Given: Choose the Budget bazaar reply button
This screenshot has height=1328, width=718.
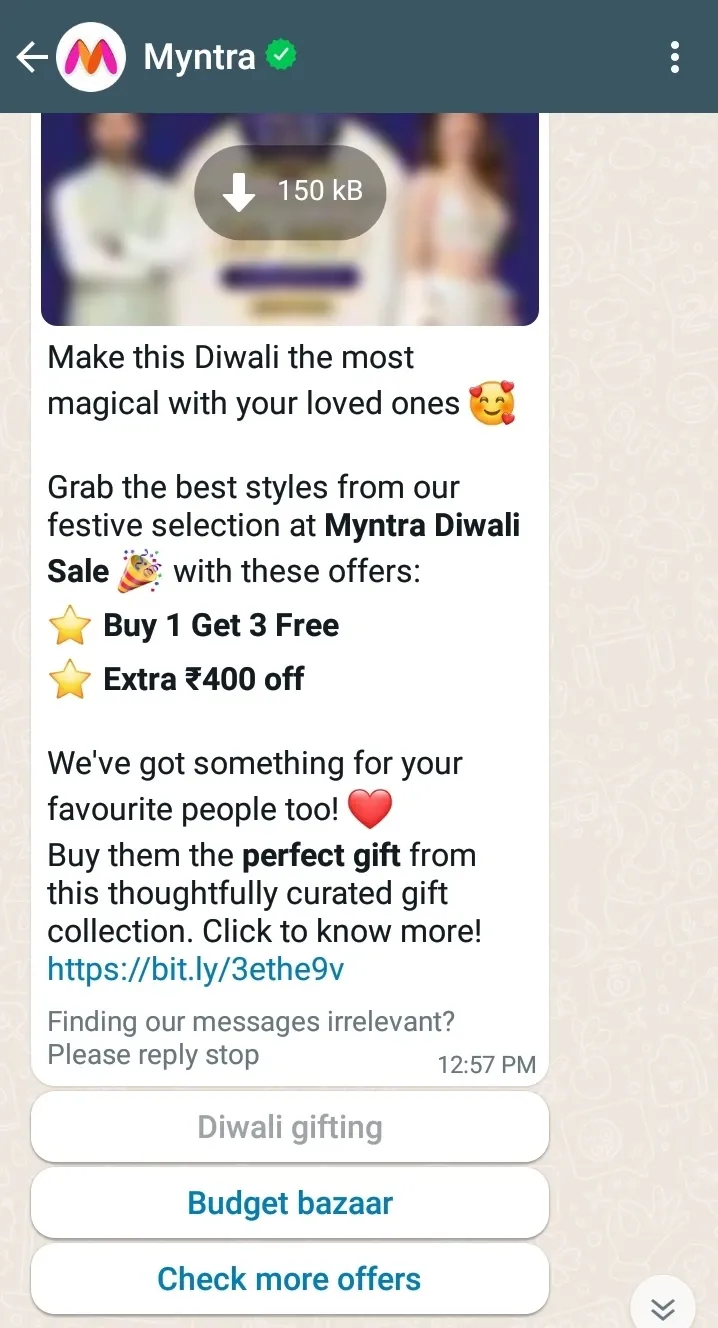Looking at the screenshot, I should [x=290, y=1203].
